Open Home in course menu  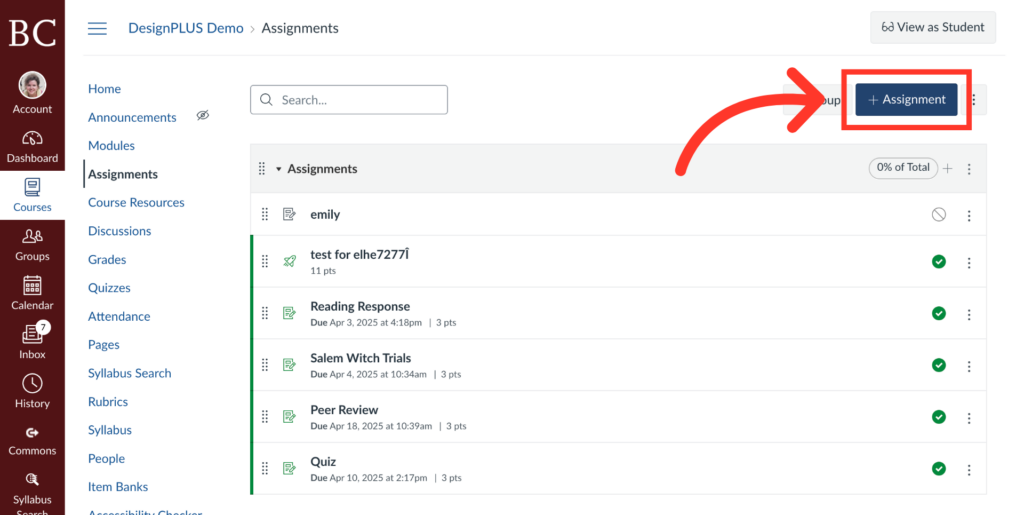coord(104,89)
